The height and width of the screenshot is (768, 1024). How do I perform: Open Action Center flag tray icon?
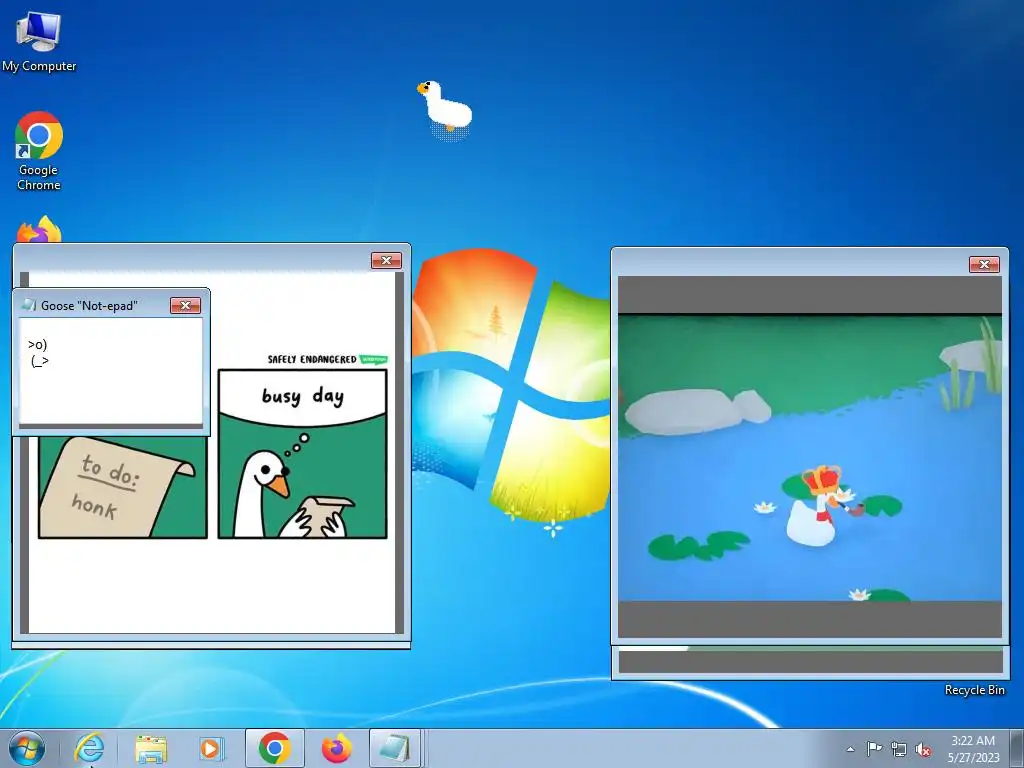874,749
